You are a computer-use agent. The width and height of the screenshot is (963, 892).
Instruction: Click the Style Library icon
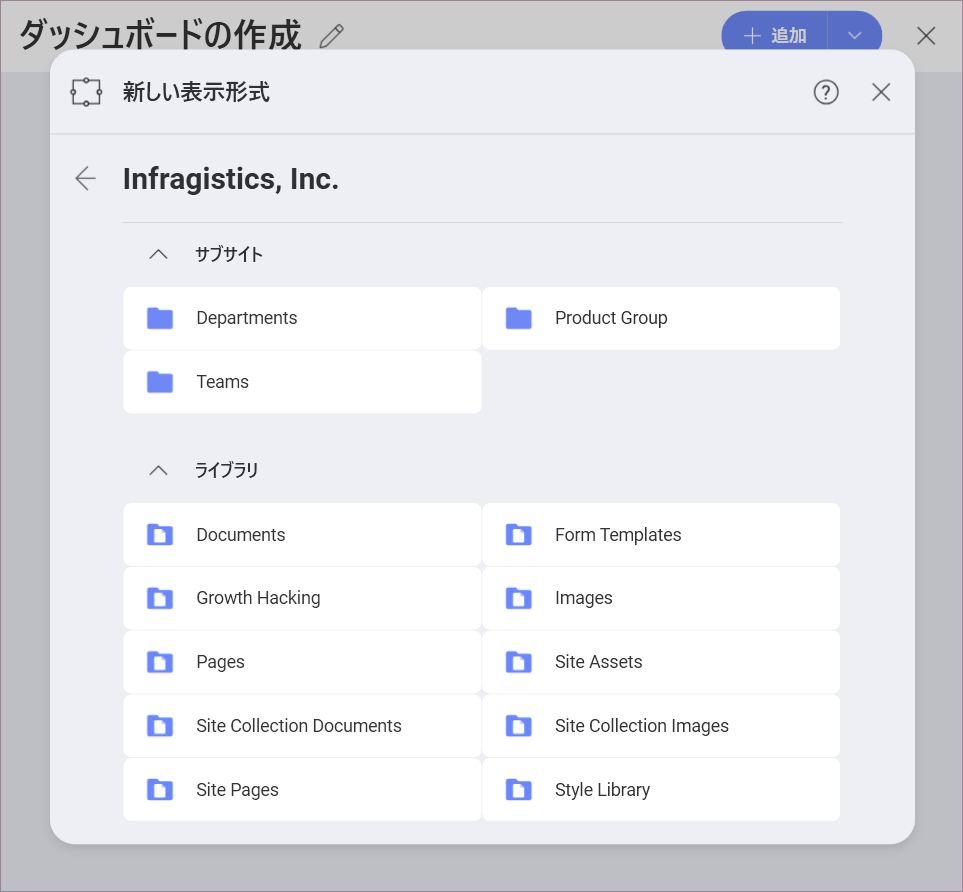point(518,789)
